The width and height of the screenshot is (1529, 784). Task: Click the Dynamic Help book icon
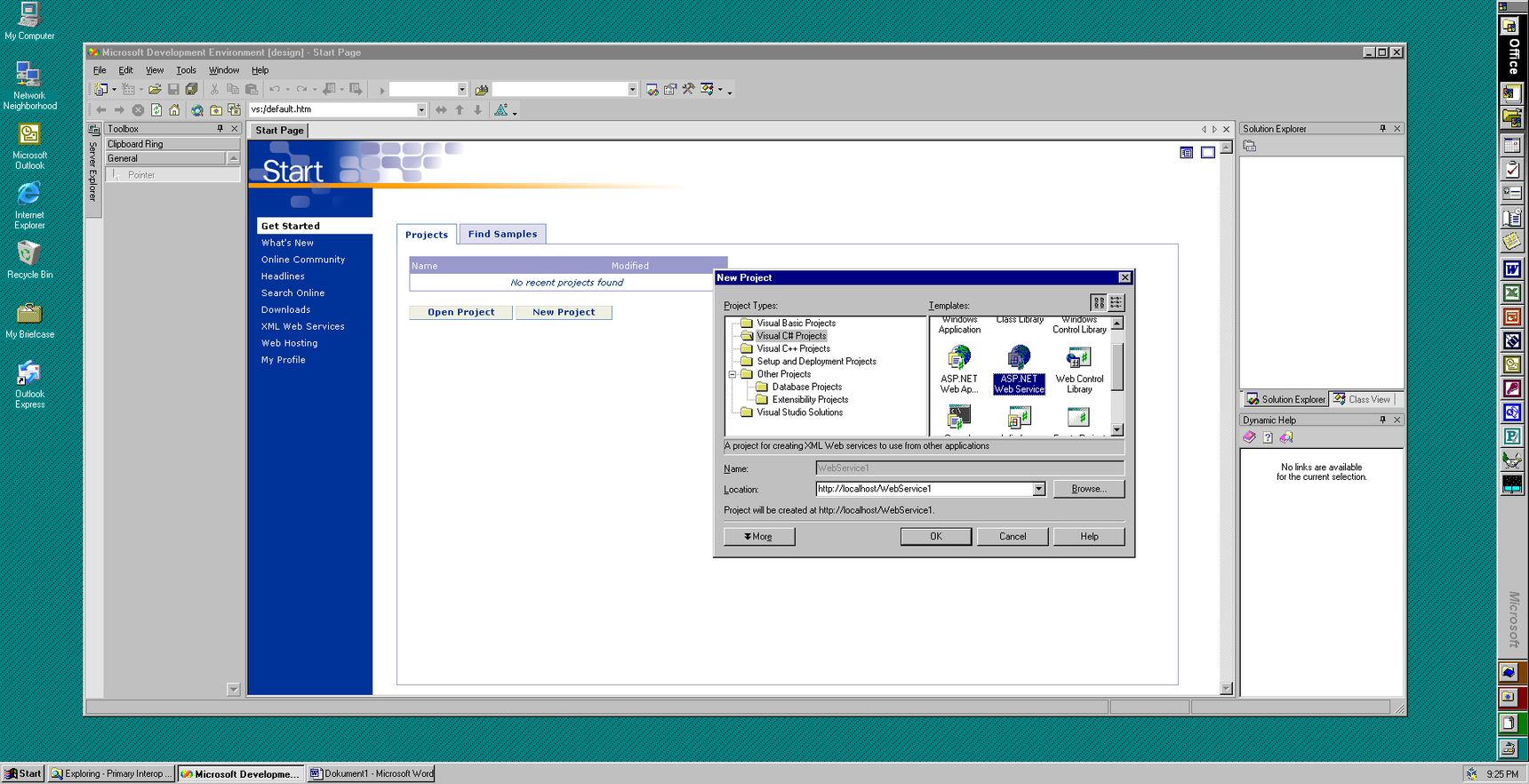pos(1250,437)
